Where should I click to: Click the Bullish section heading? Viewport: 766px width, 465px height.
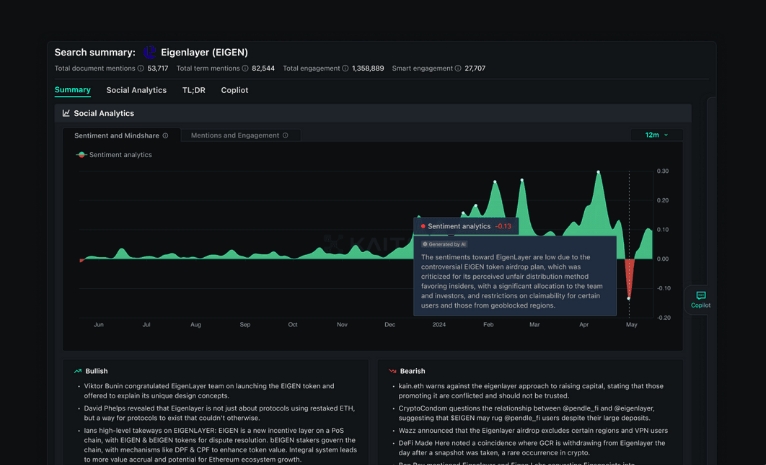pyautogui.click(x=97, y=371)
